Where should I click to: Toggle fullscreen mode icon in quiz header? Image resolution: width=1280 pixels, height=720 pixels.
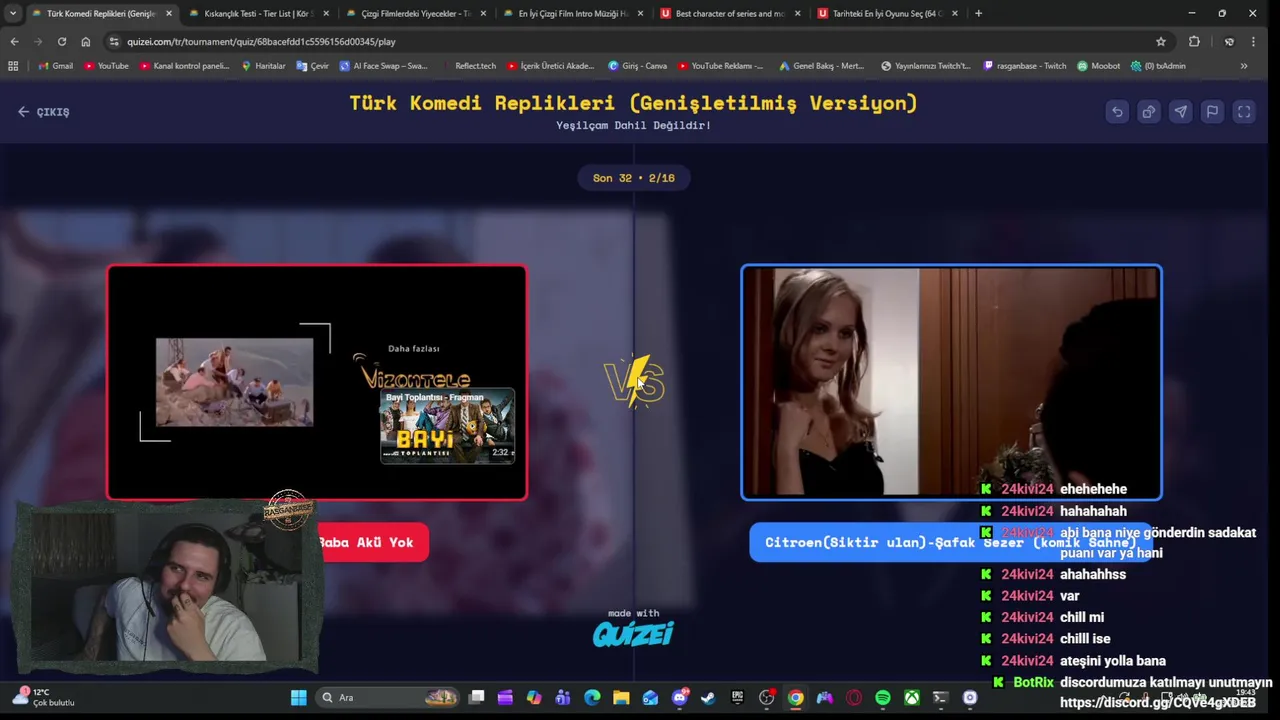1244,112
